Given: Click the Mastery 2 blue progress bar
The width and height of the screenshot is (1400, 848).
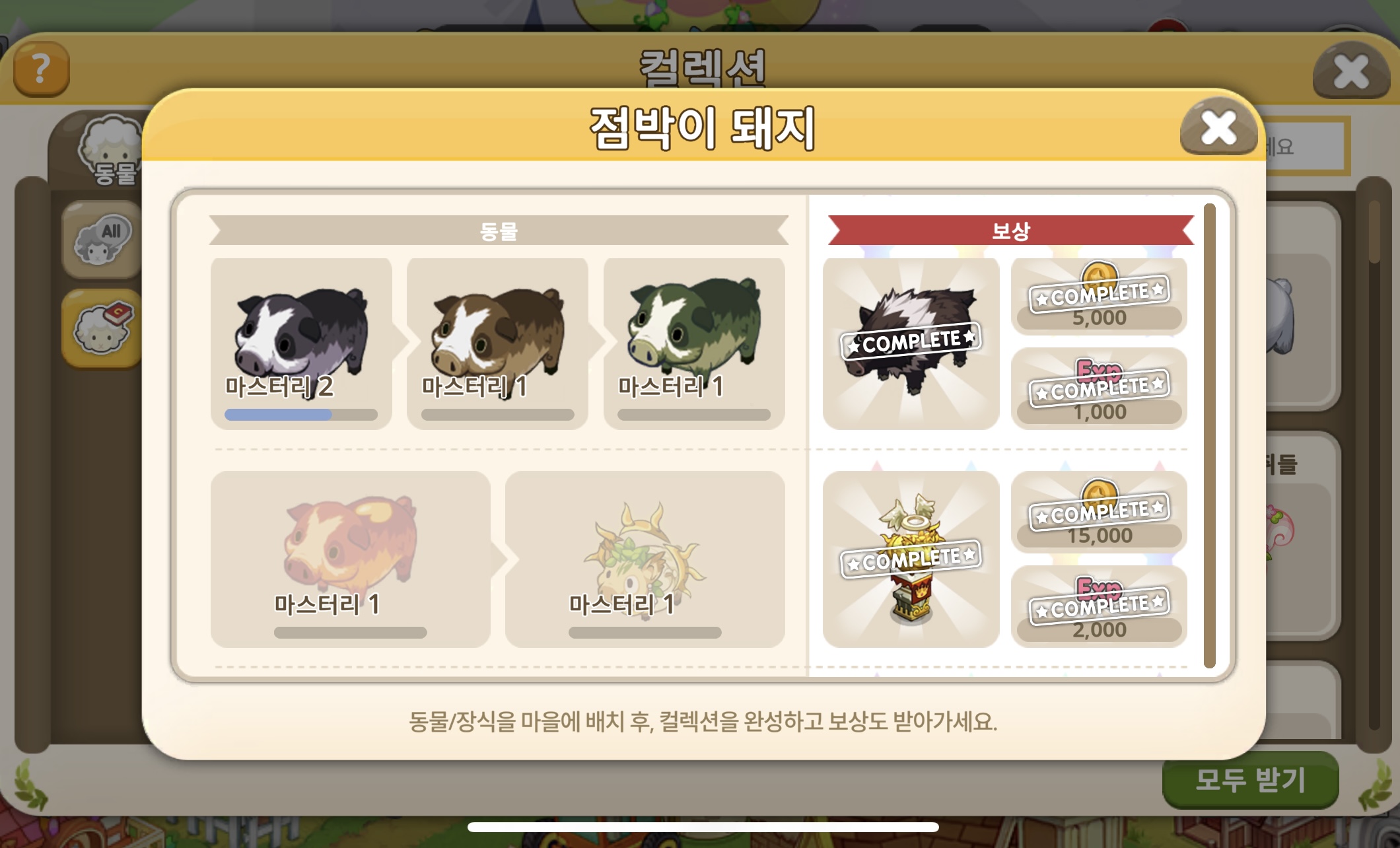Looking at the screenshot, I should [301, 415].
